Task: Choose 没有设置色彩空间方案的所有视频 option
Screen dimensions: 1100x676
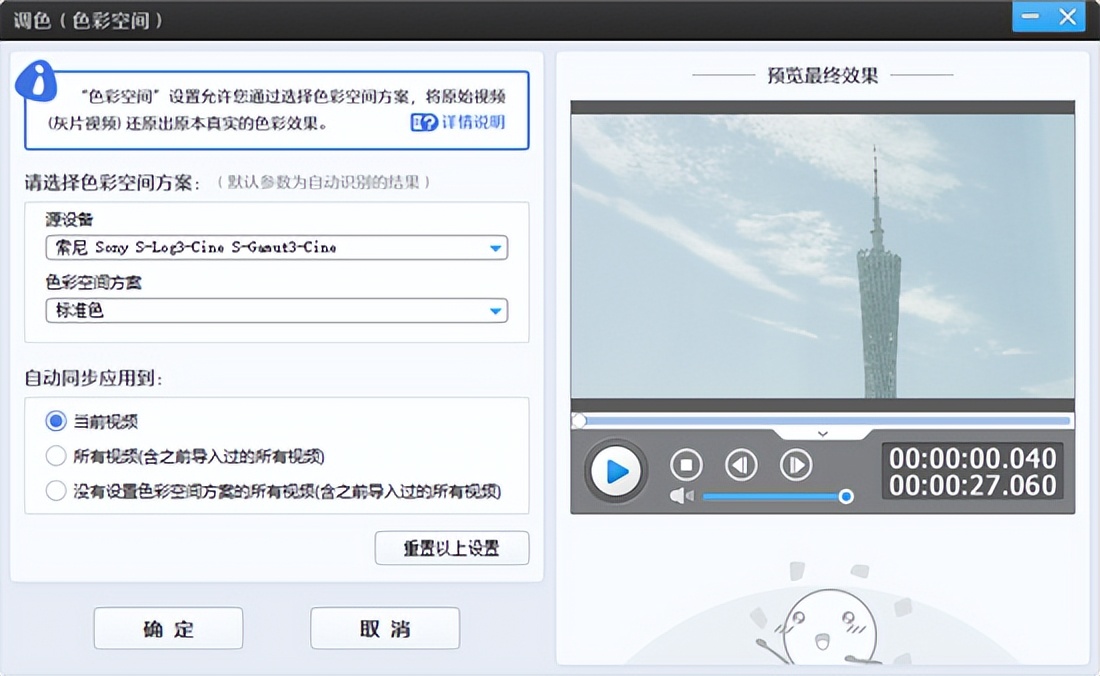Action: (x=56, y=491)
